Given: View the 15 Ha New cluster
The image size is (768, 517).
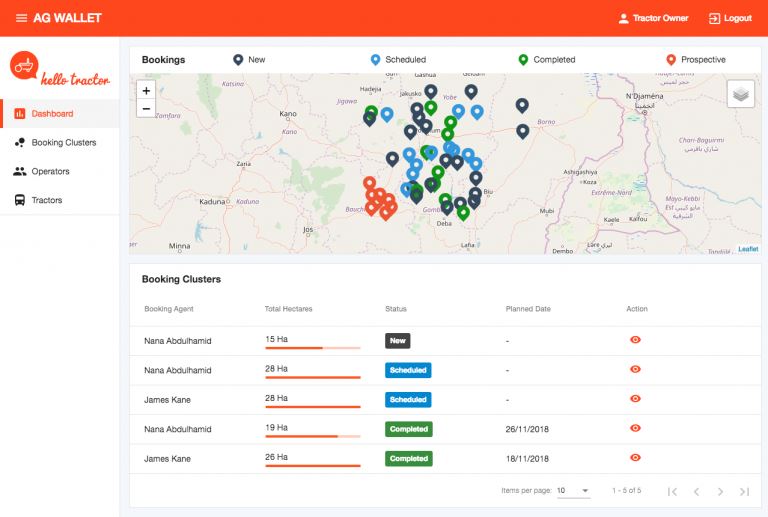Looking at the screenshot, I should (635, 340).
